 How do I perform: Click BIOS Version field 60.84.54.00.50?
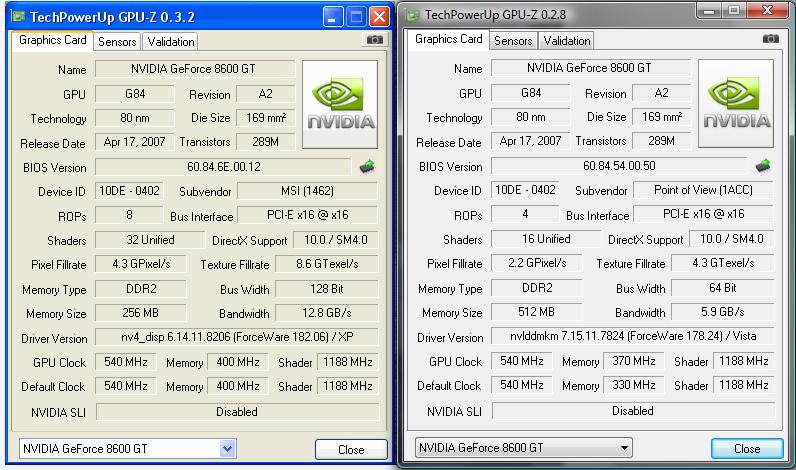tap(619, 165)
